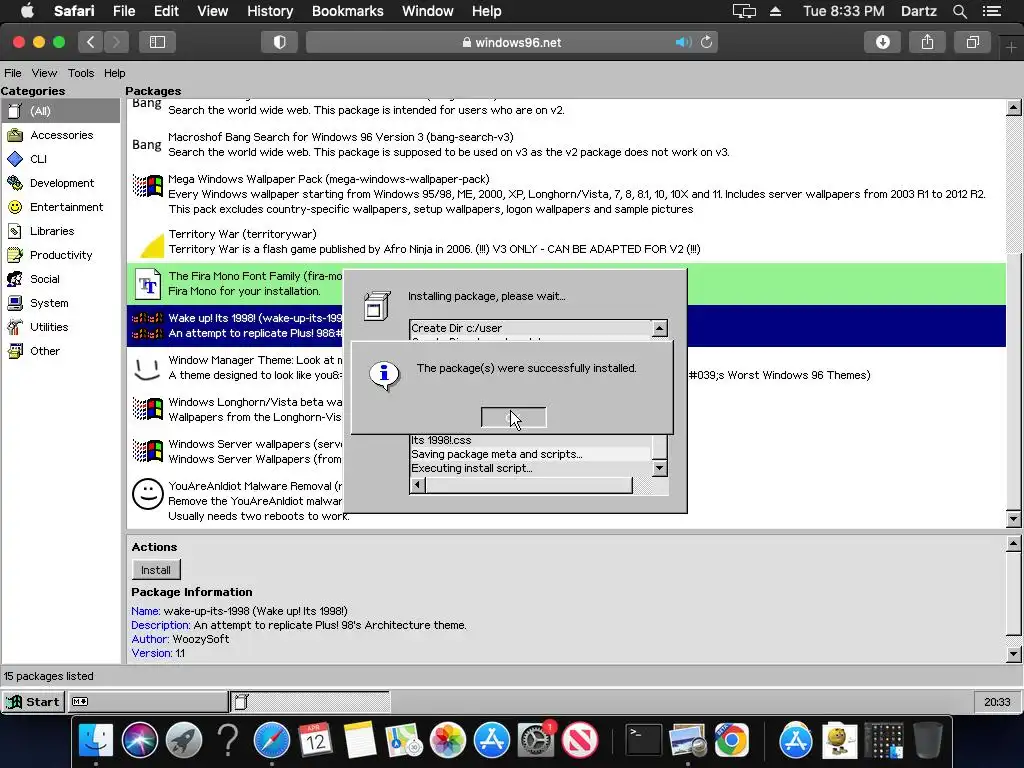
Task: Open Google Chrome from the Dock
Action: tap(731, 740)
